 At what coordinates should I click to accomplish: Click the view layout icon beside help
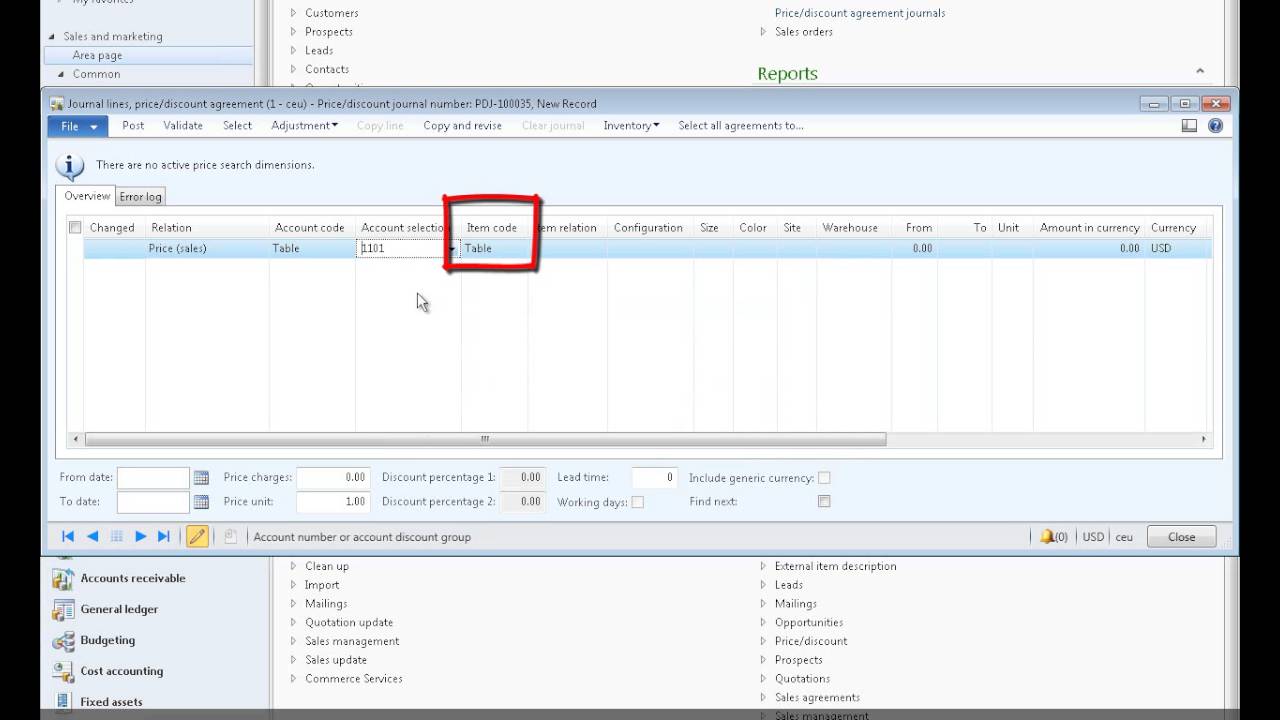[1189, 126]
